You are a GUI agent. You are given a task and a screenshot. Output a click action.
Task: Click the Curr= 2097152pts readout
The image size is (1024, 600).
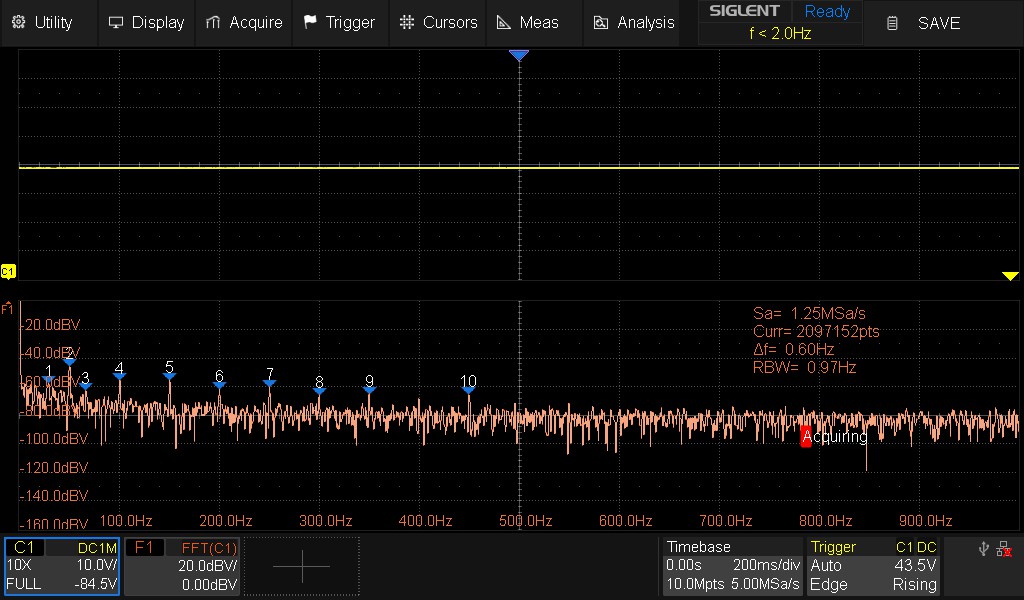pyautogui.click(x=816, y=331)
